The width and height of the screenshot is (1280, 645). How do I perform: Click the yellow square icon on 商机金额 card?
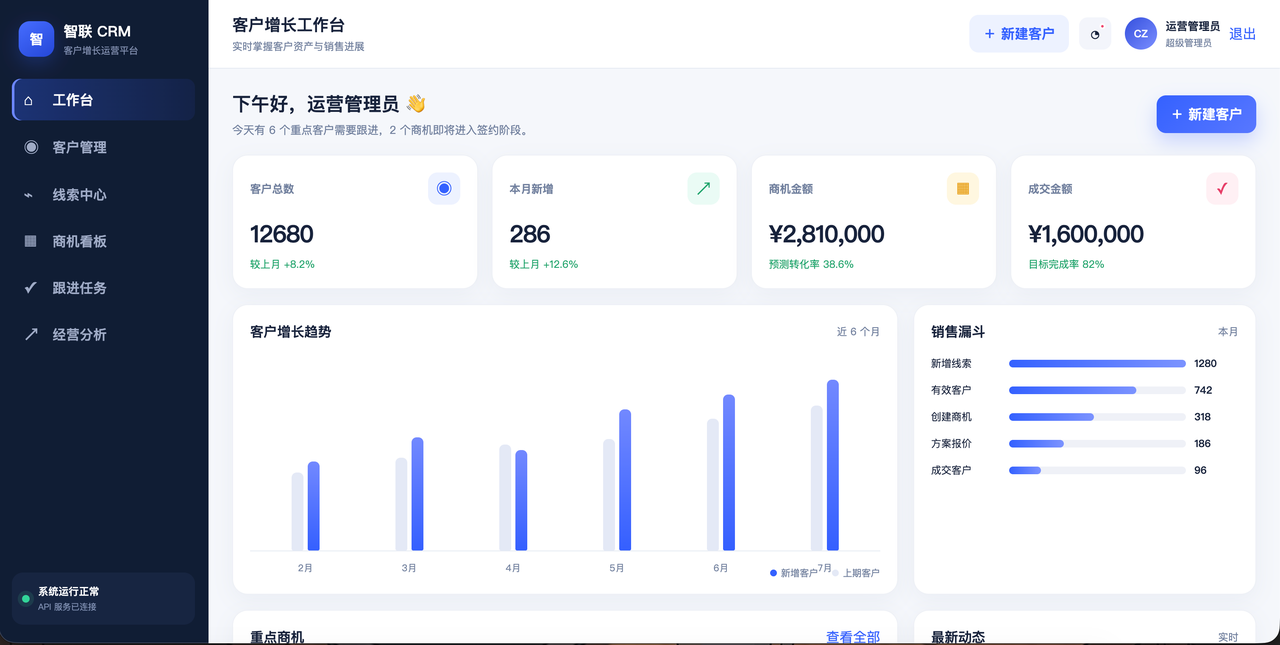click(963, 188)
